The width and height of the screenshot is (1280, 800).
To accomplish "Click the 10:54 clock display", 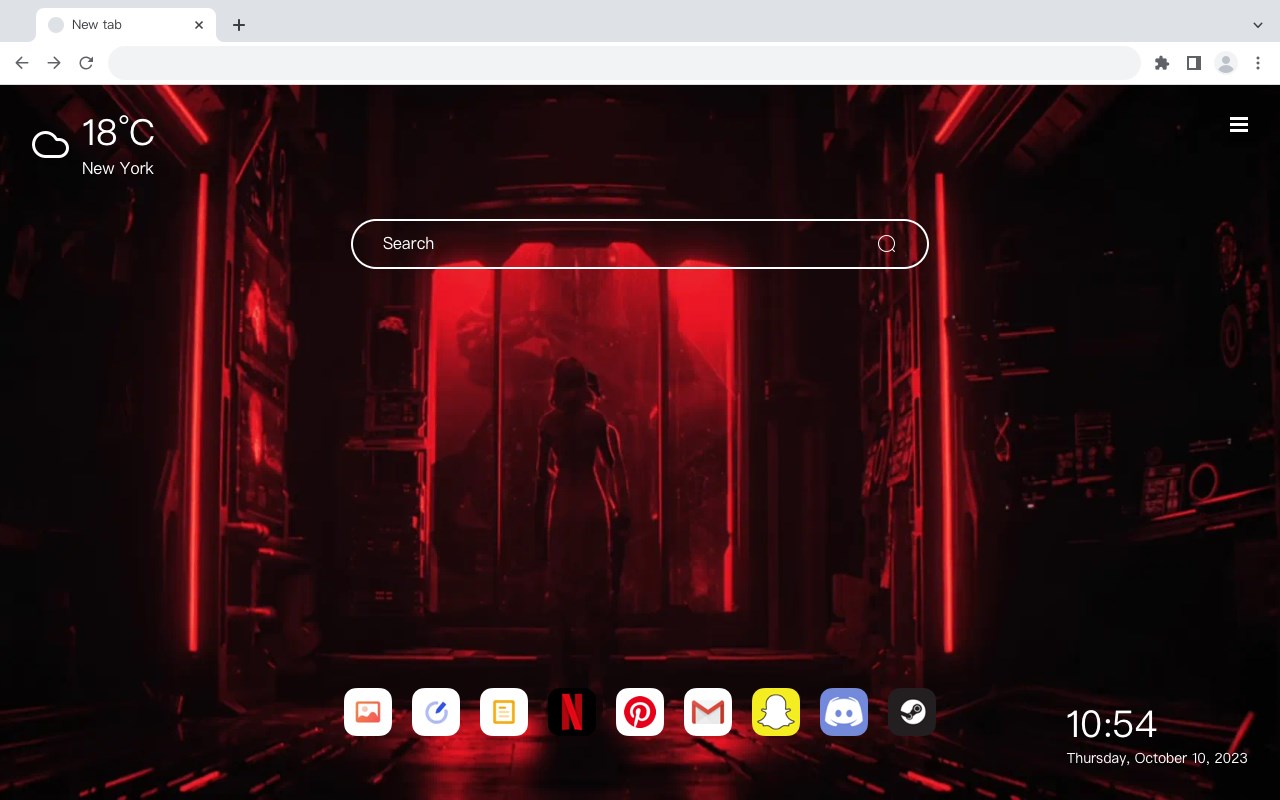I will point(1111,724).
